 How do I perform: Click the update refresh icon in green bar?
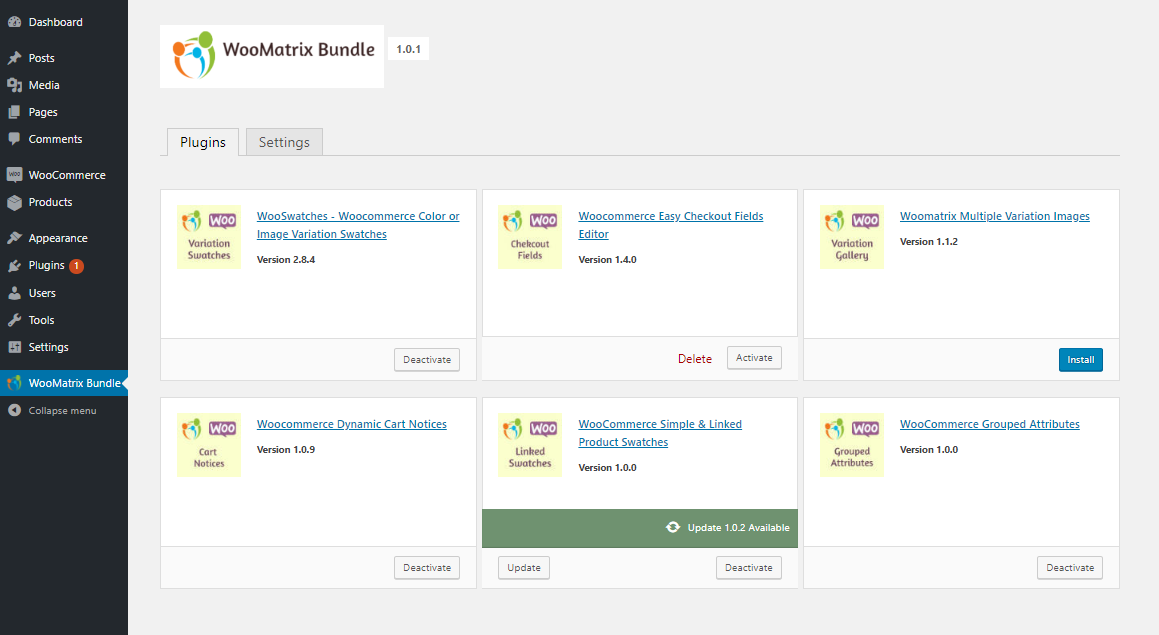[673, 527]
